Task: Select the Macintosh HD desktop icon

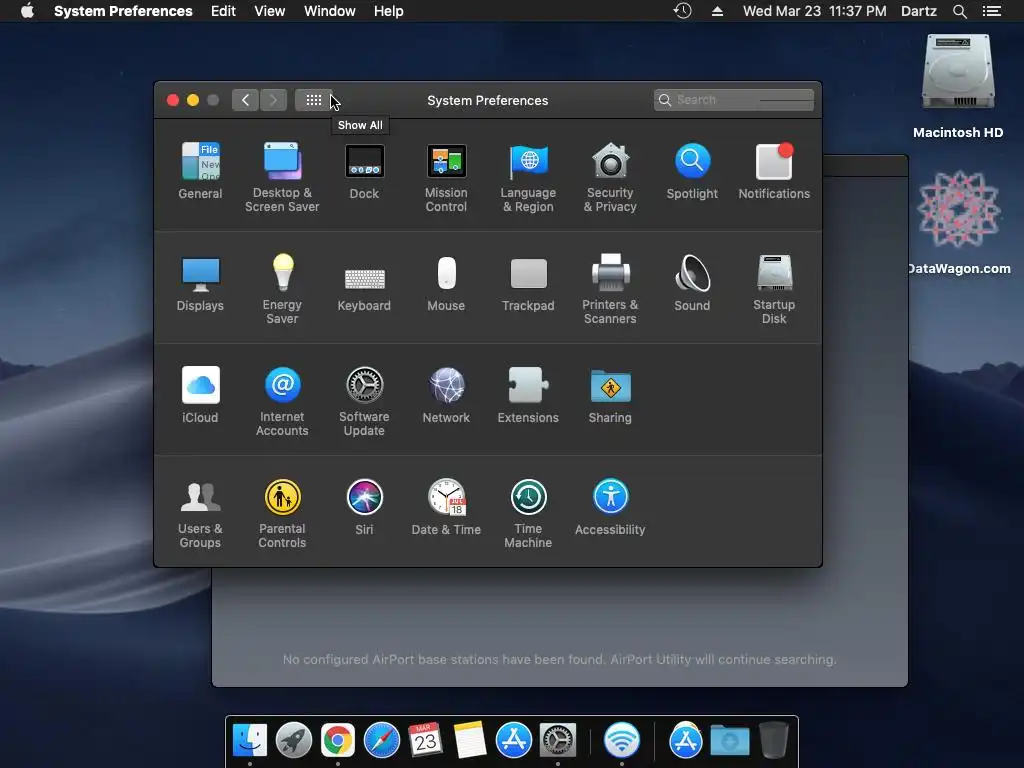Action: tap(958, 87)
